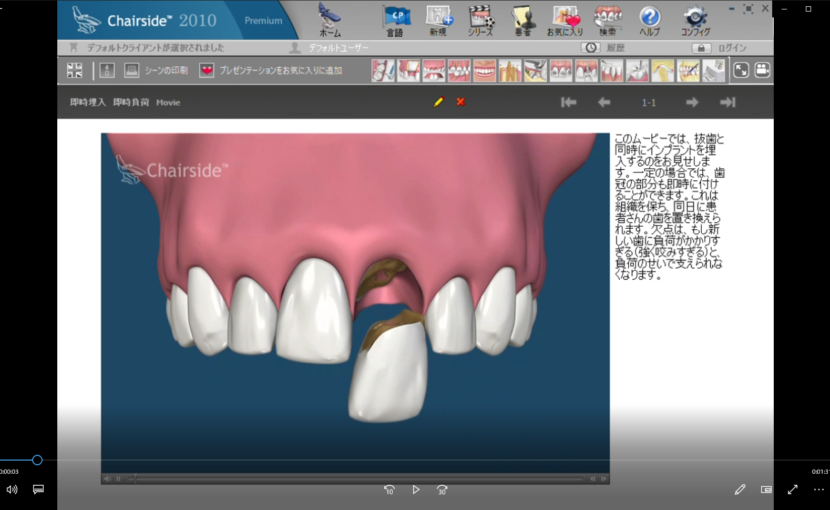The height and width of the screenshot is (510, 830).
Task: Select the smile cosmetic category thumbnail
Action: click(x=485, y=70)
